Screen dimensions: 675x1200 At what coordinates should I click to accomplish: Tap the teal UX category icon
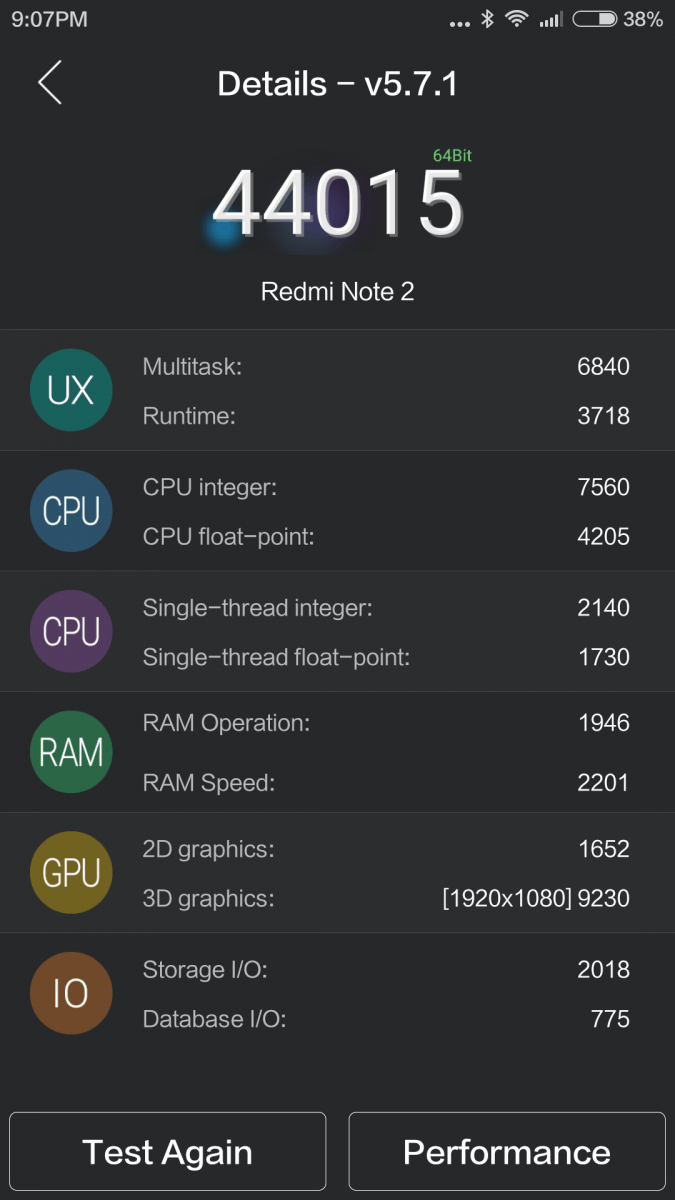71,390
